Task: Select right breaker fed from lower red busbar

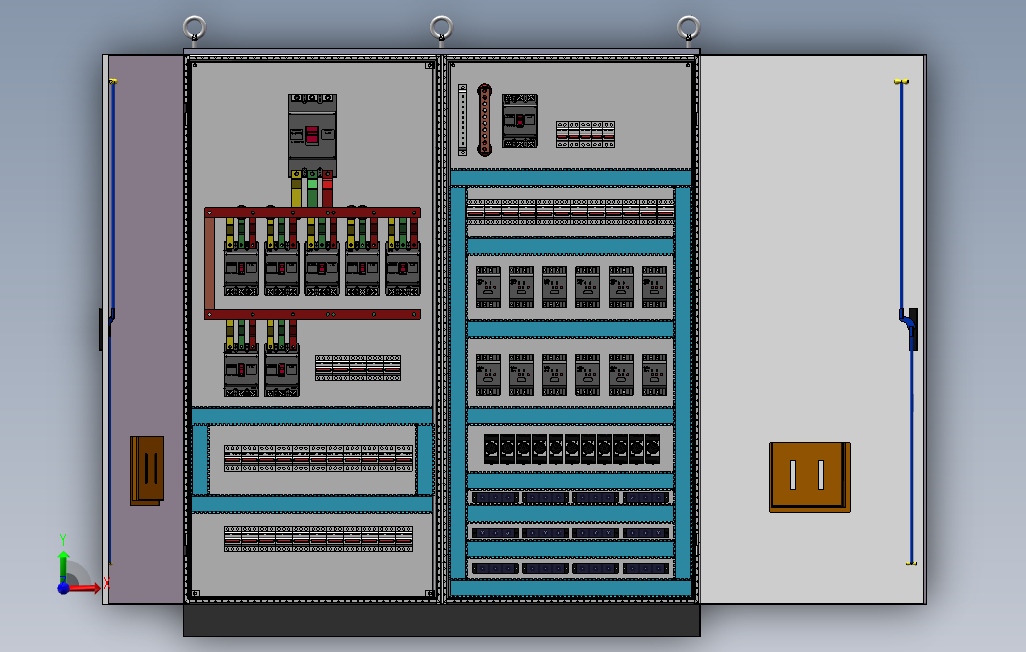Action: point(282,370)
